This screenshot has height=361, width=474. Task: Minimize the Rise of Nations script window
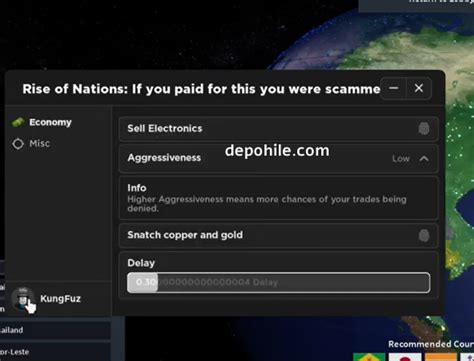coord(394,88)
